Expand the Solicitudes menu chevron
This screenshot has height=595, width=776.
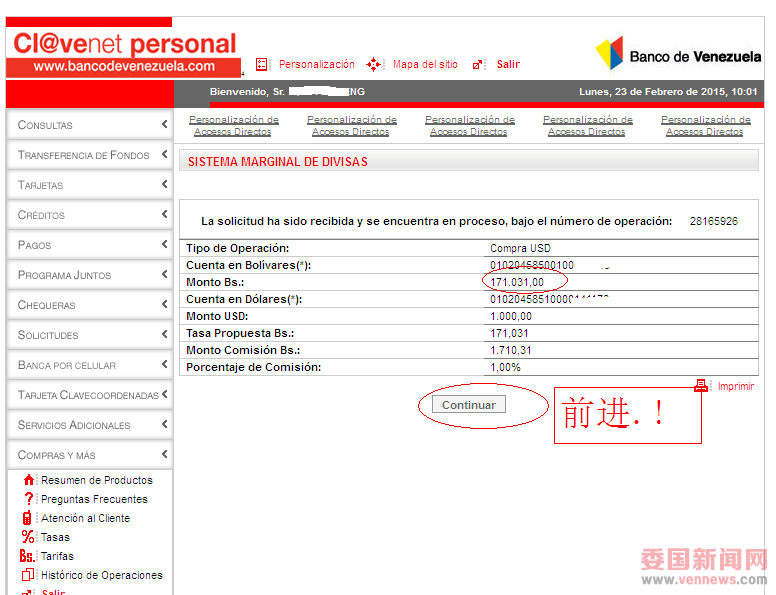pyautogui.click(x=165, y=334)
